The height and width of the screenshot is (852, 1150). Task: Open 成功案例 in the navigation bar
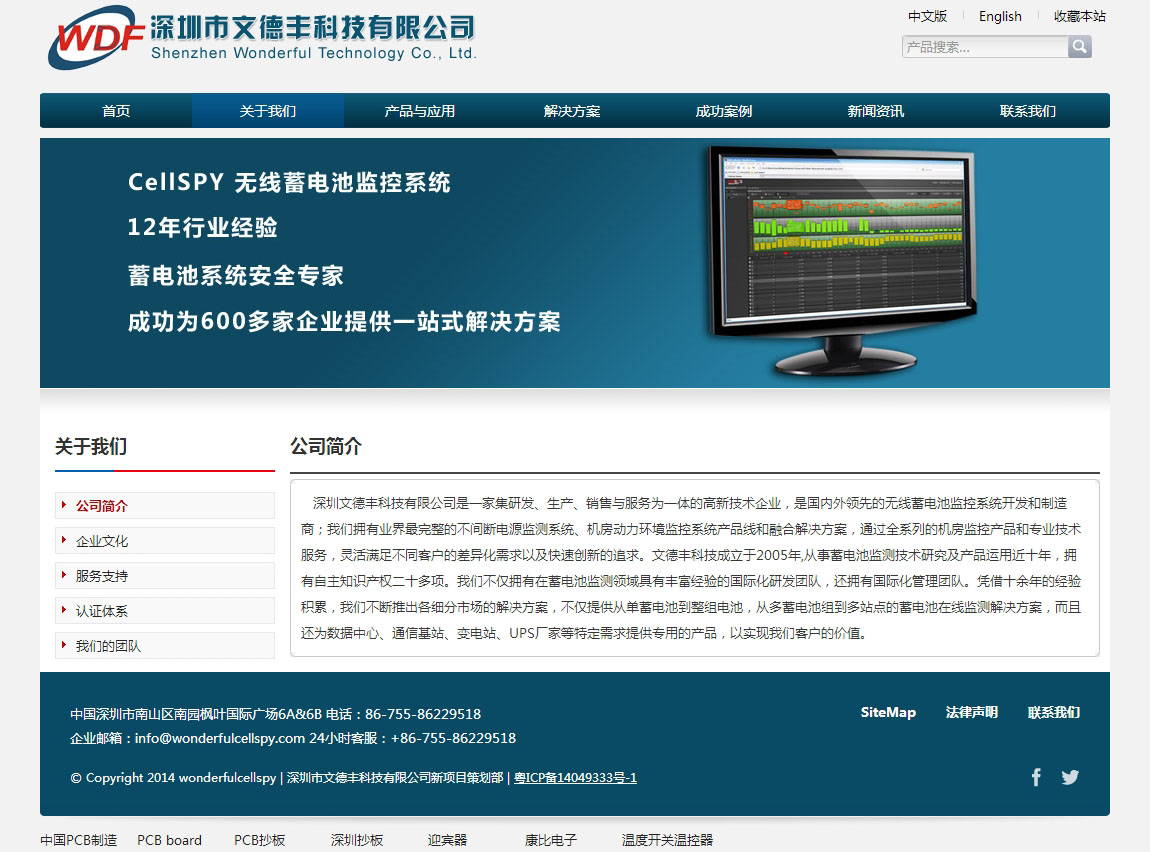click(724, 111)
